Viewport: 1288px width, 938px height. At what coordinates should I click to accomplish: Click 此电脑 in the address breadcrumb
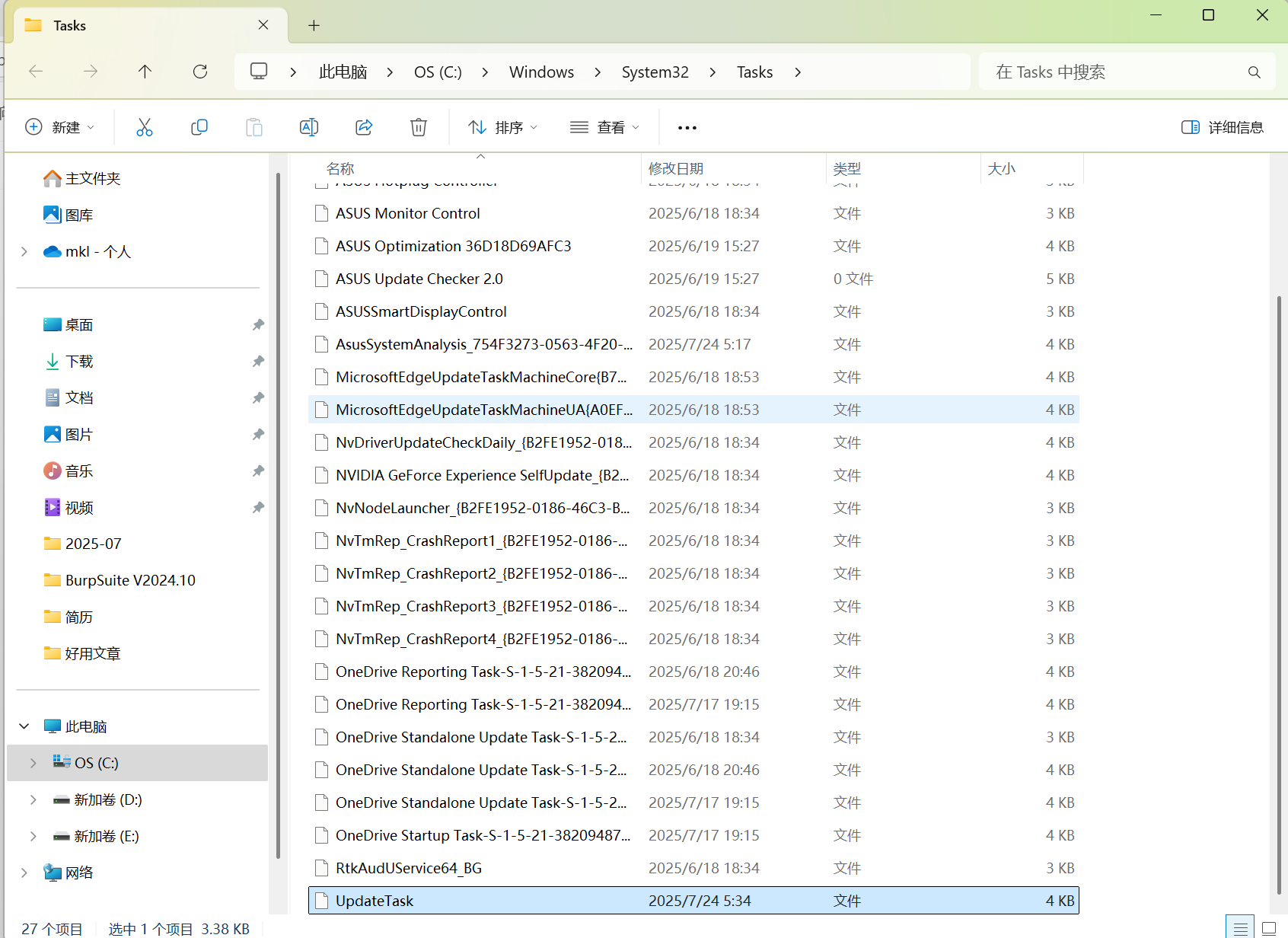[343, 72]
